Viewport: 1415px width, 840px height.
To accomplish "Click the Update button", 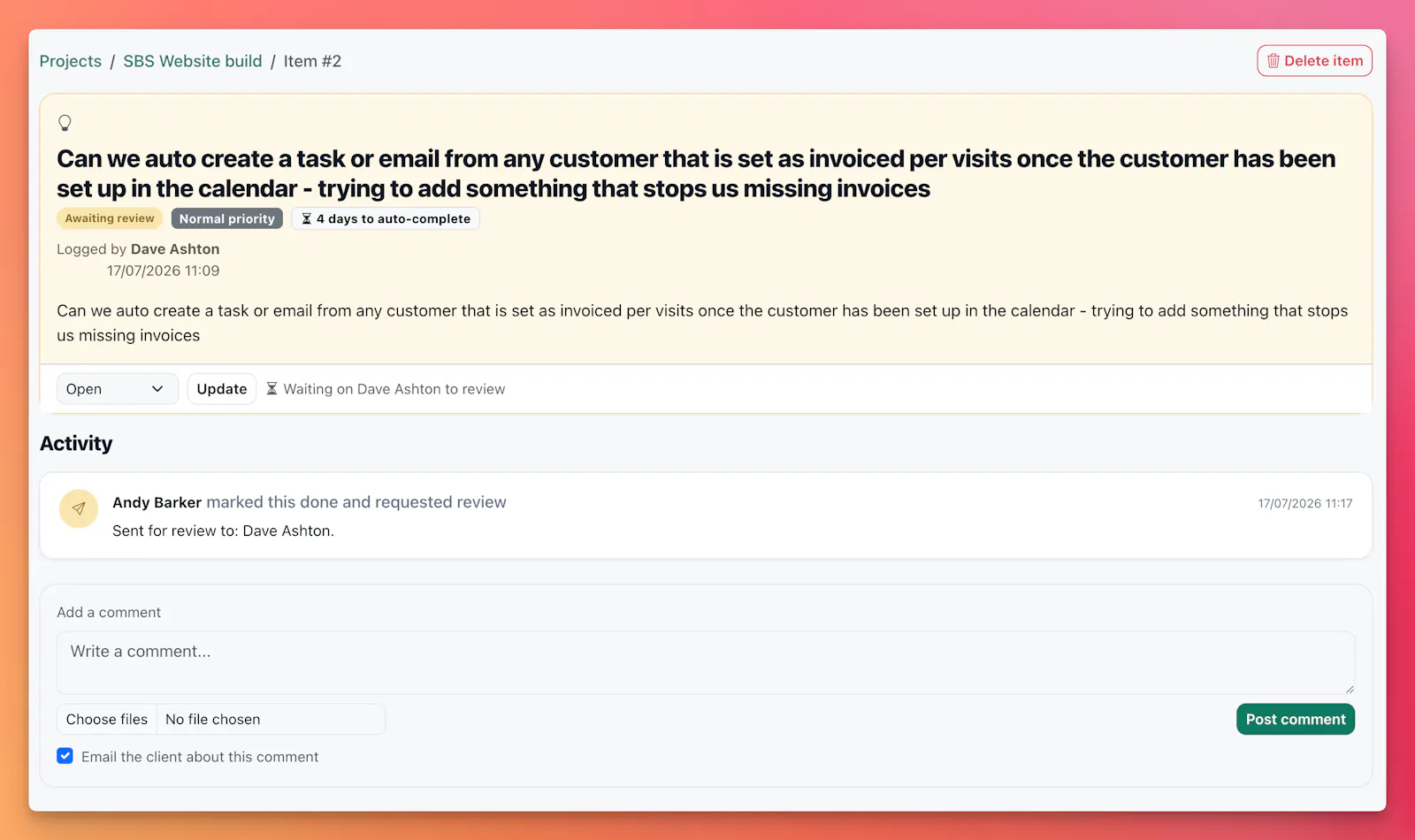I will tap(222, 389).
